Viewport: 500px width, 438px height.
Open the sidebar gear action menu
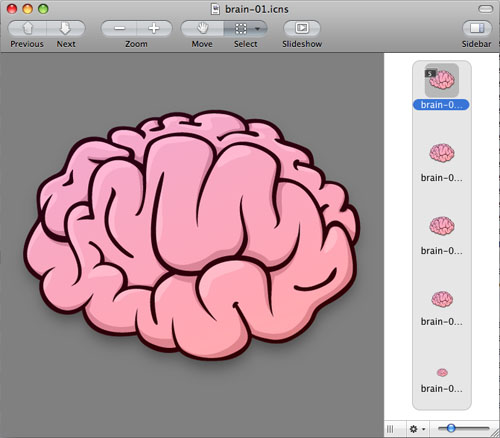tap(417, 429)
